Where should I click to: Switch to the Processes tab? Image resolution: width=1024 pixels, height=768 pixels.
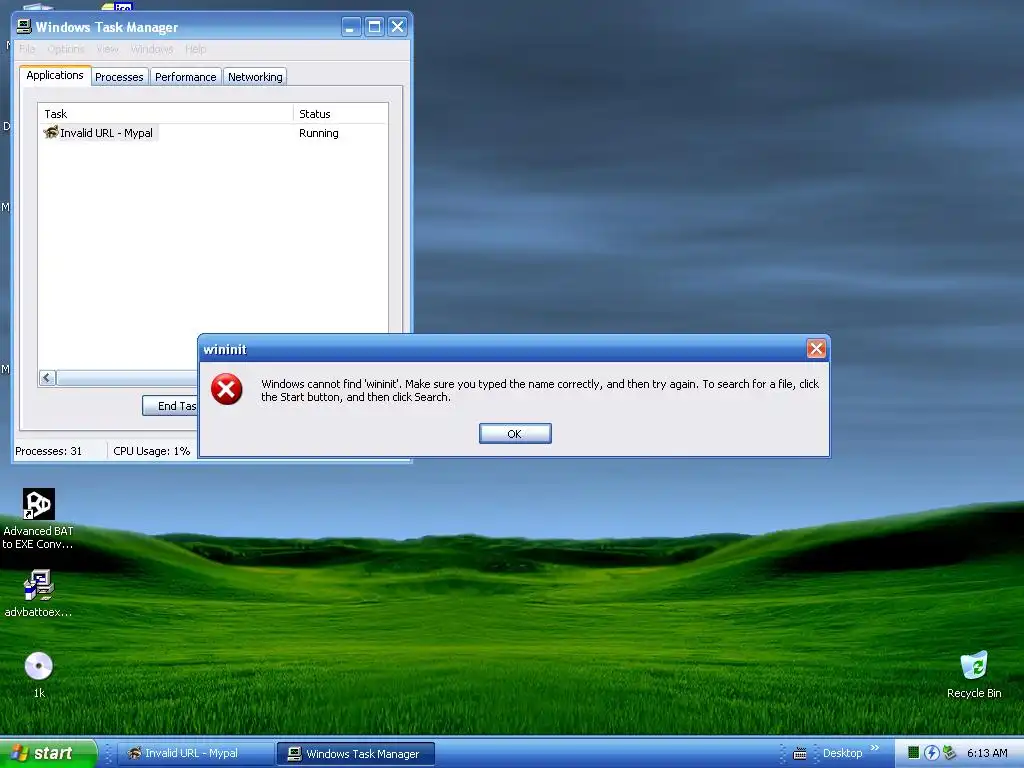pos(119,77)
